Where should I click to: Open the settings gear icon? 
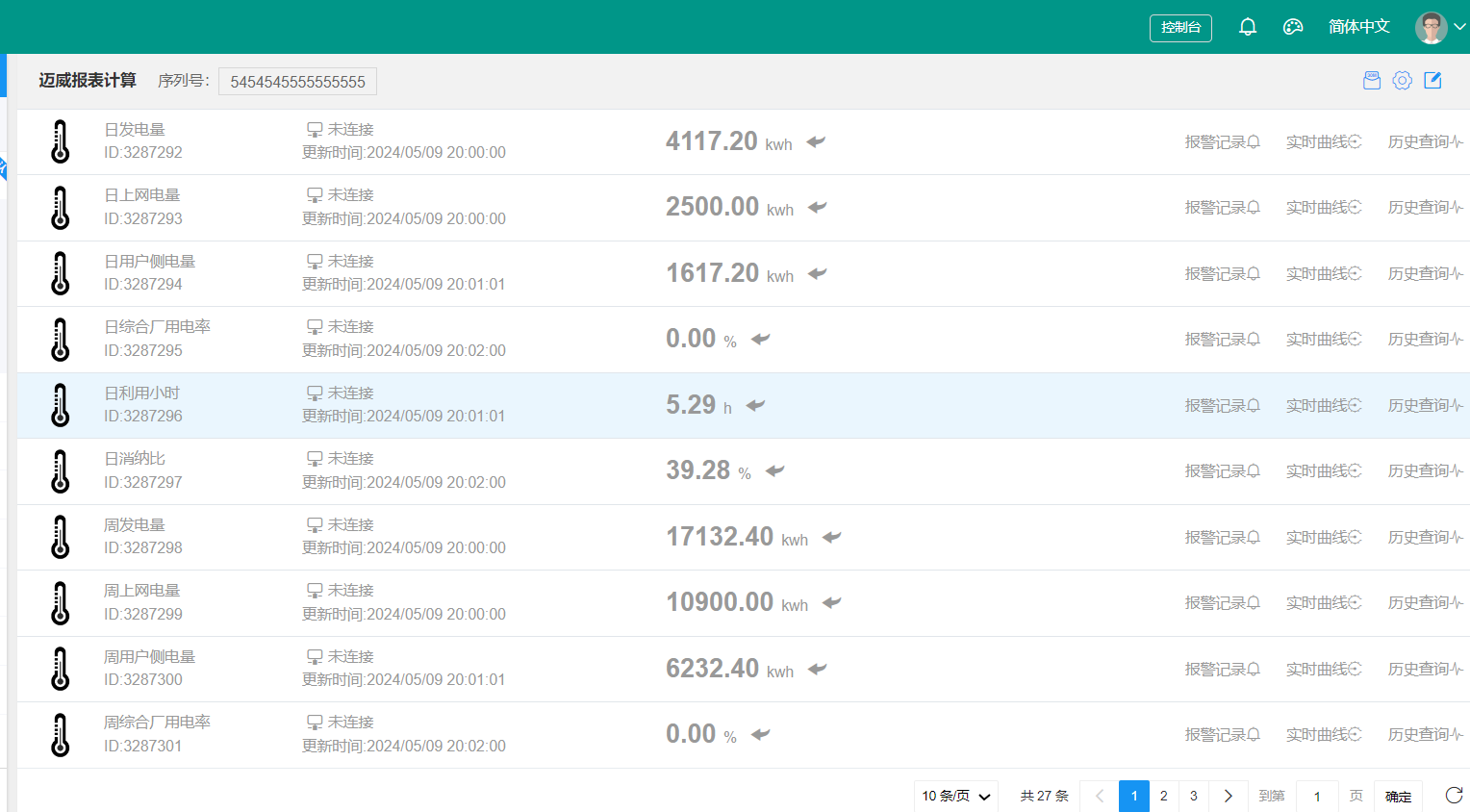1403,81
